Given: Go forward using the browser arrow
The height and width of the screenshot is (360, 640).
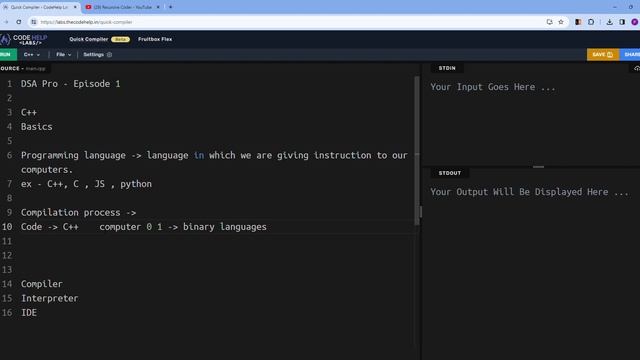Looking at the screenshot, I should tap(6, 22).
